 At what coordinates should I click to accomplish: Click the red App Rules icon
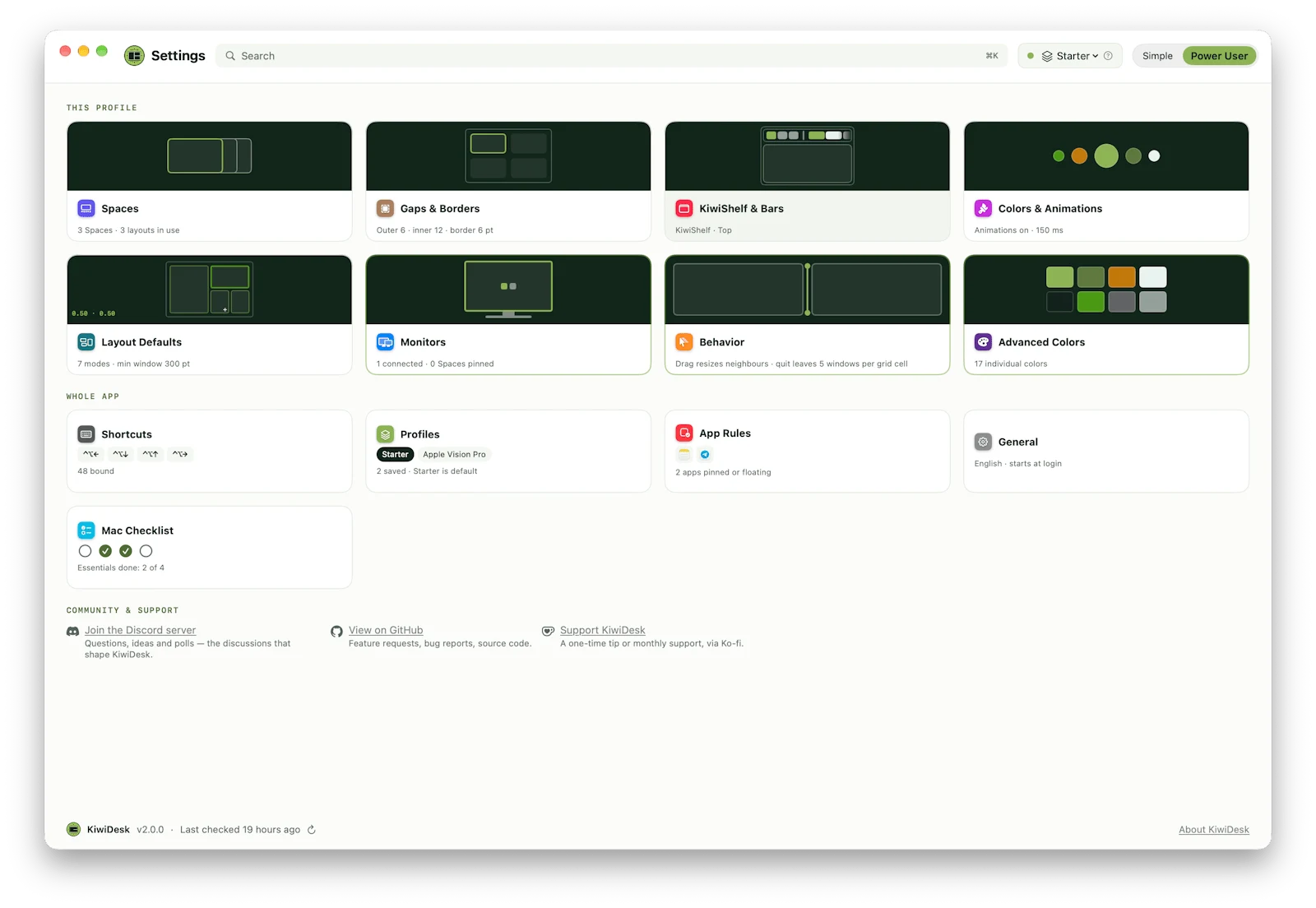(684, 433)
